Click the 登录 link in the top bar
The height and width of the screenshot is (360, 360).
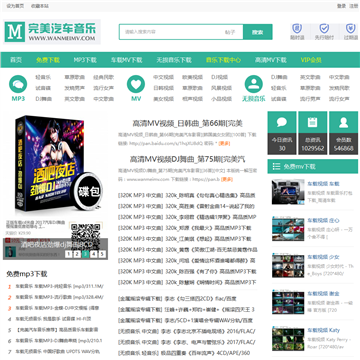[341, 6]
